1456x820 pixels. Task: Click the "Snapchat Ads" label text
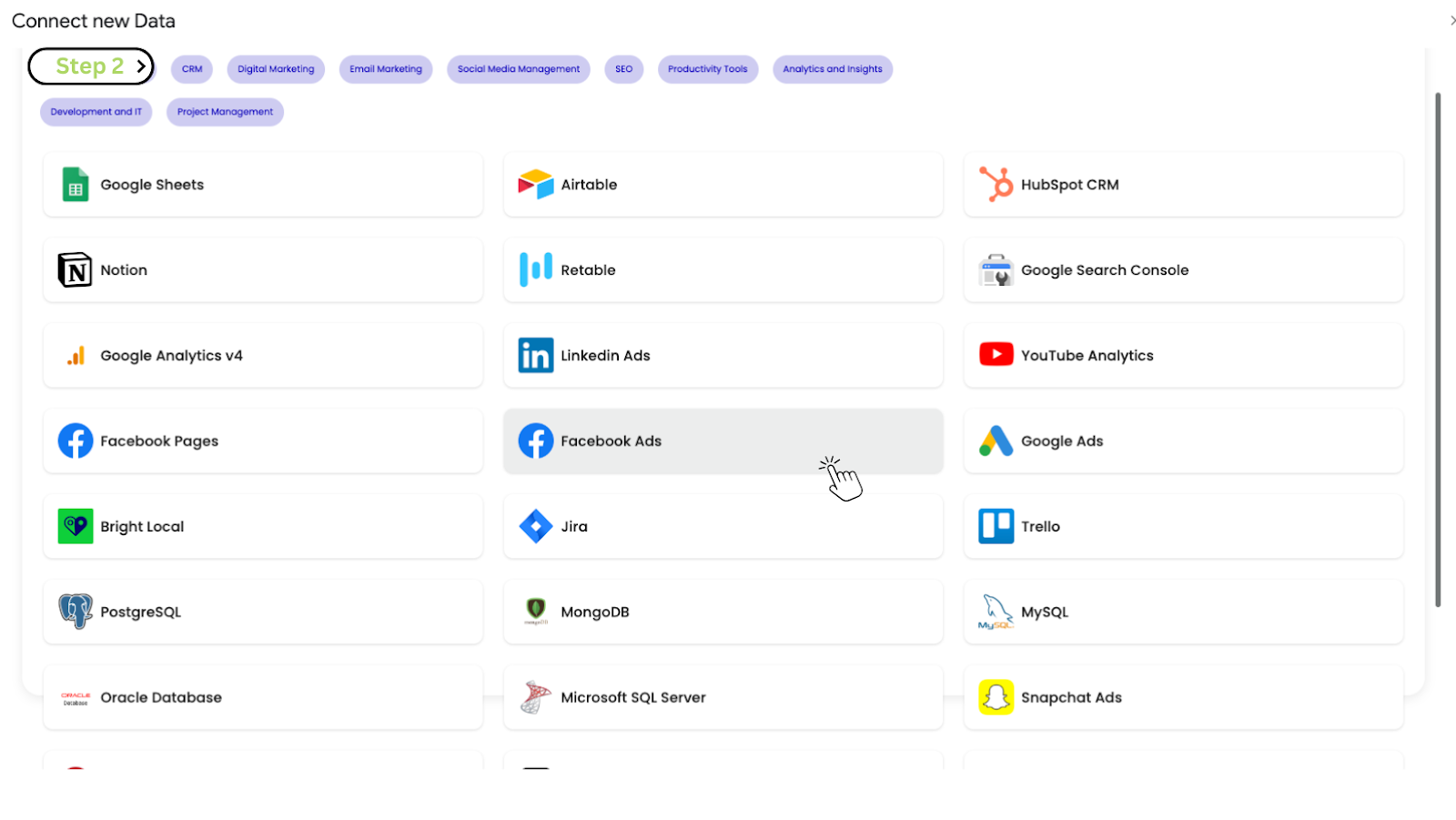(x=1071, y=698)
